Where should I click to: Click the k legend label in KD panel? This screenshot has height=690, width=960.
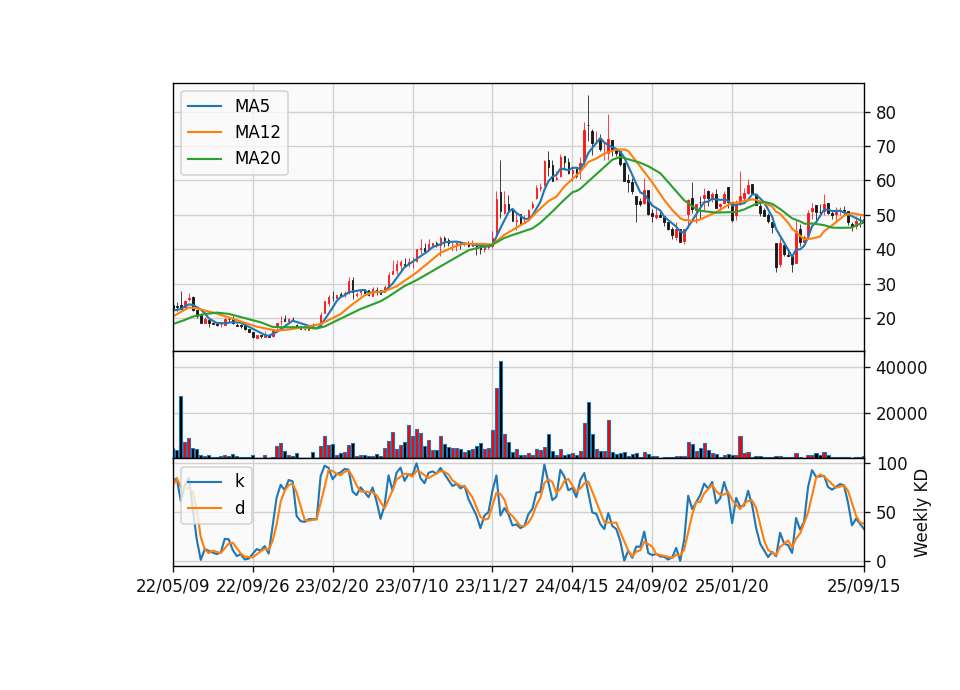[x=239, y=481]
